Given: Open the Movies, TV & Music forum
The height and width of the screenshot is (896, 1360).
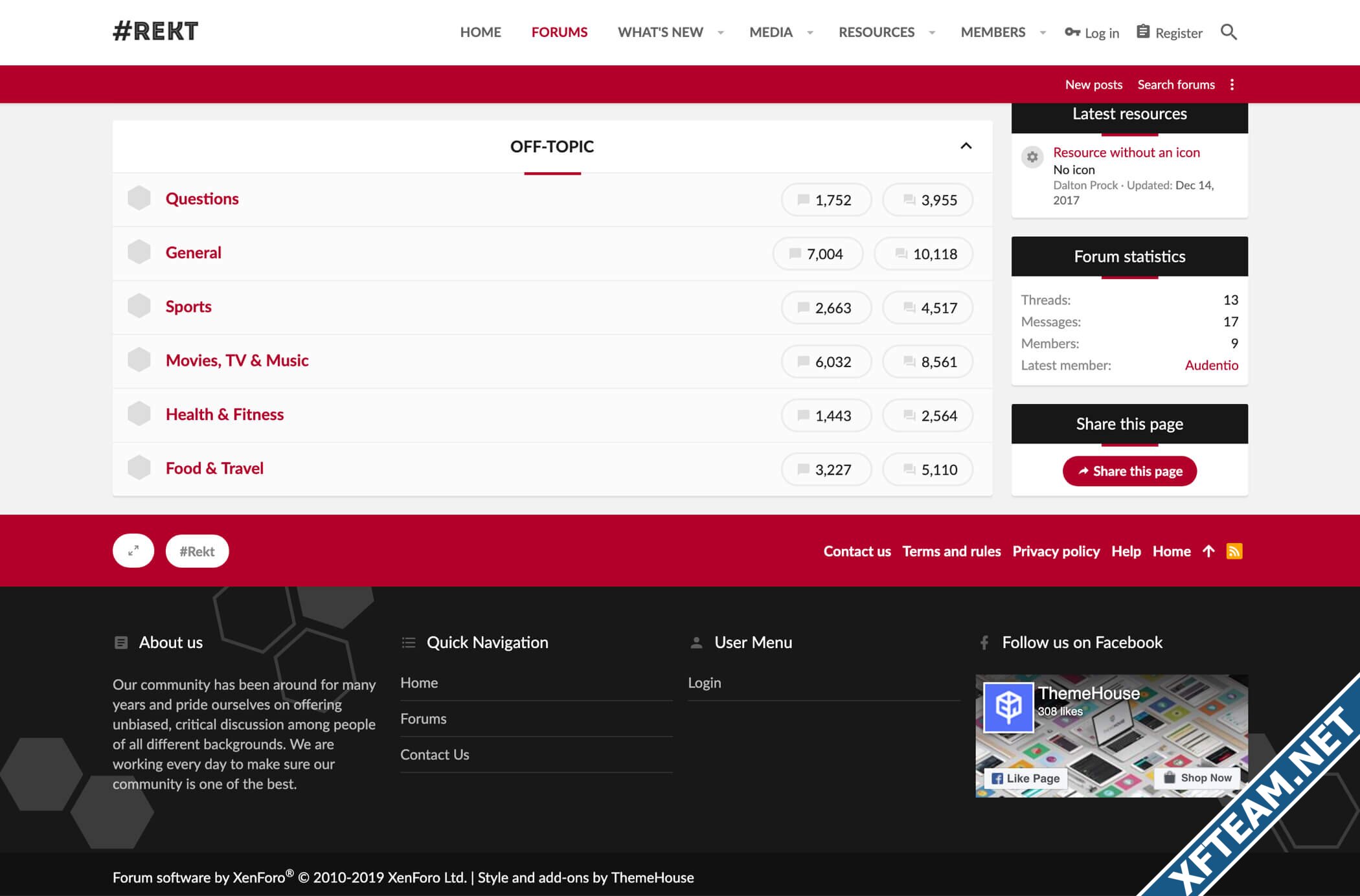Looking at the screenshot, I should 237,360.
